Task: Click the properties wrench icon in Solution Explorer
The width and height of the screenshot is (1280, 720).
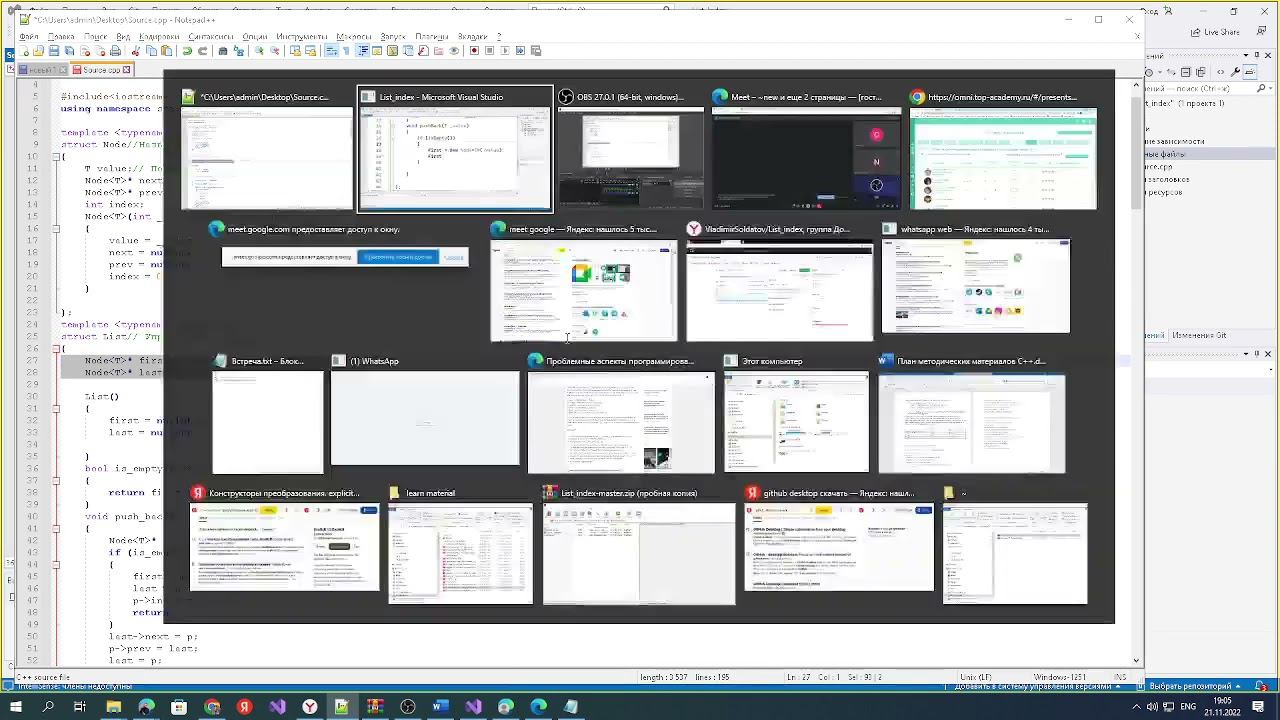Action: click(1237, 72)
